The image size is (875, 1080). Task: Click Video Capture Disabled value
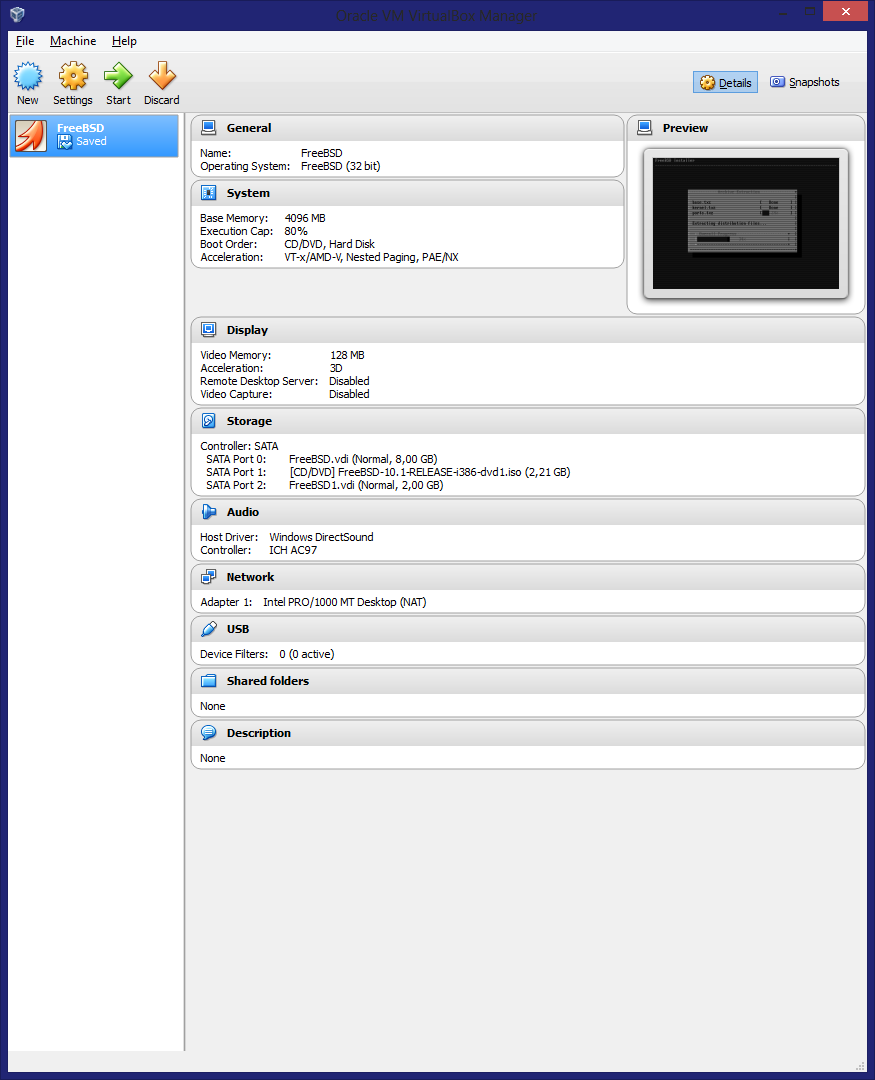coord(349,395)
